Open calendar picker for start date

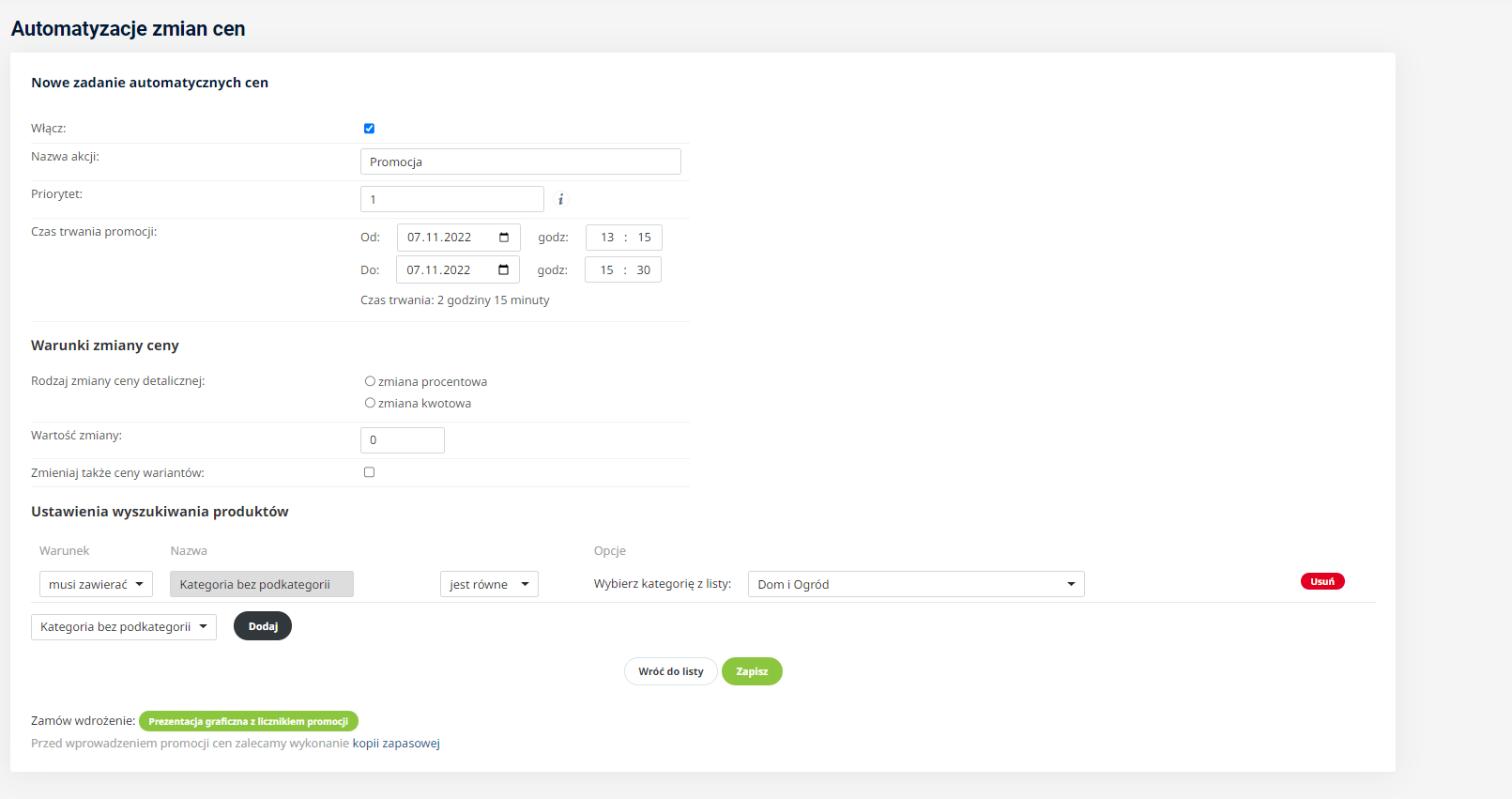coord(504,238)
